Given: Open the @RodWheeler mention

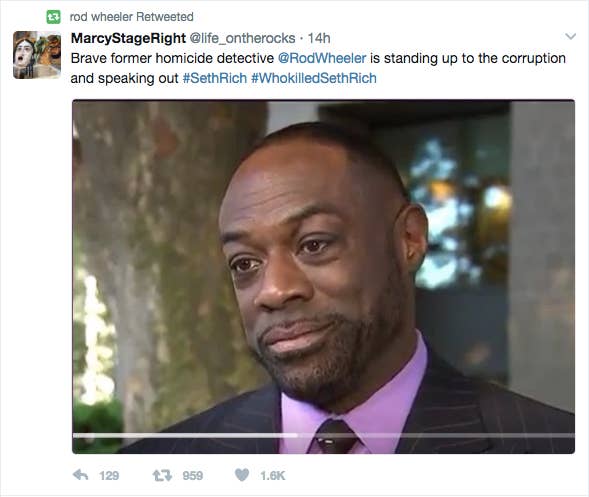Looking at the screenshot, I should coord(322,58).
